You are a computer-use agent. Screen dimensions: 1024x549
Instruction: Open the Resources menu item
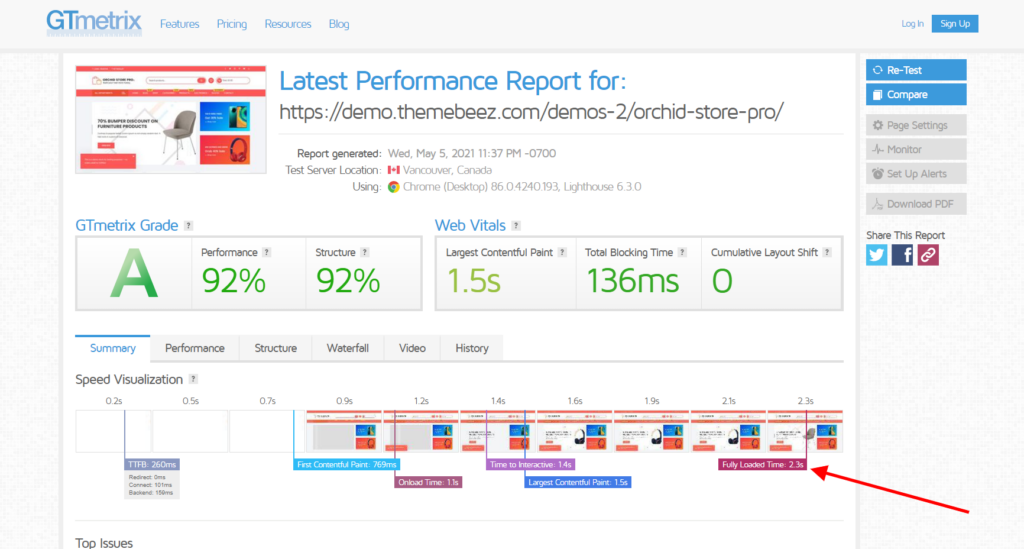(288, 24)
